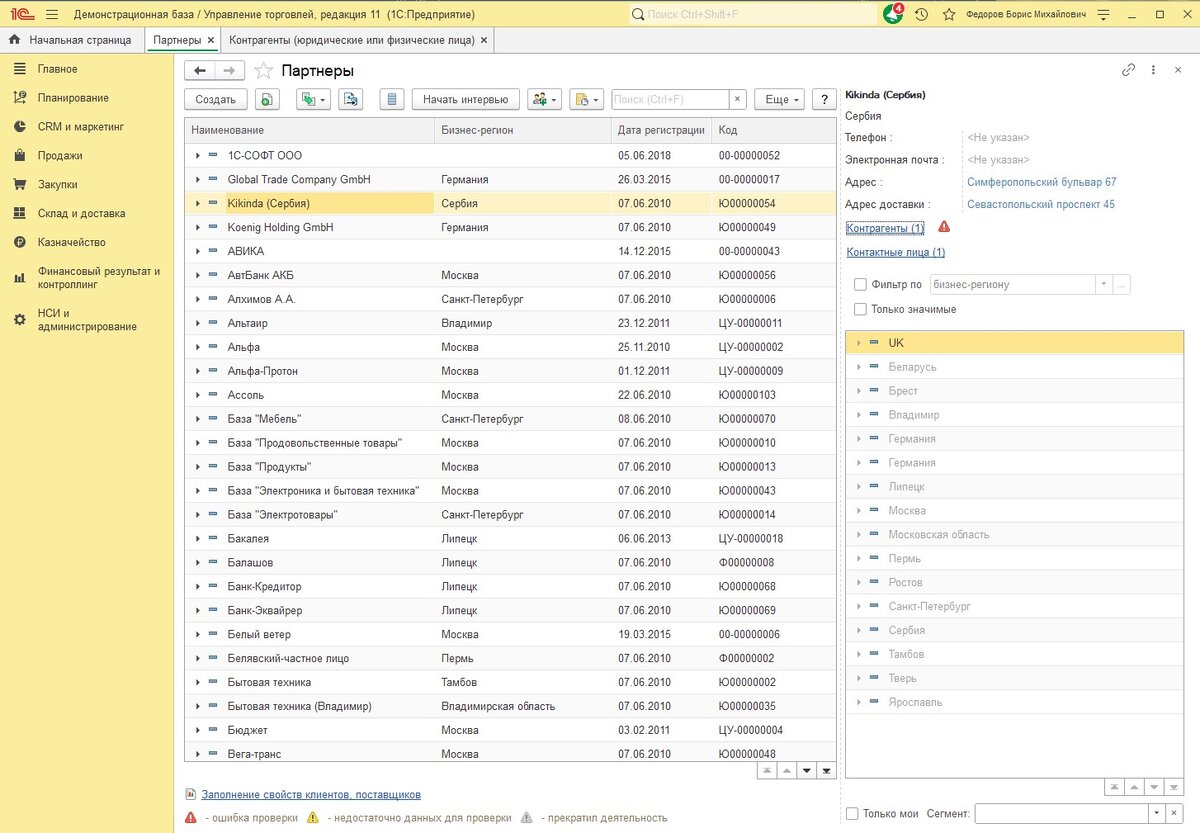
Task: Switch to the Начальная страница tab
Action: click(x=70, y=40)
